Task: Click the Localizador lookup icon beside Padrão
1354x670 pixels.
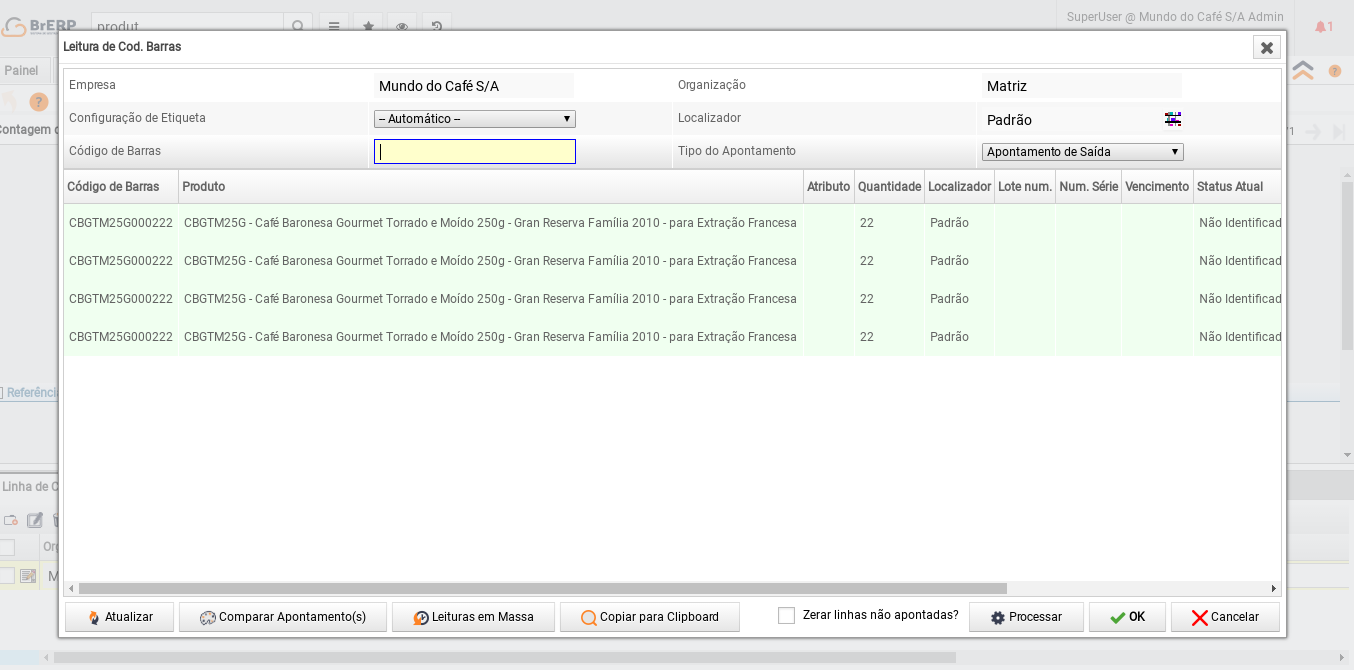Action: [x=1173, y=119]
